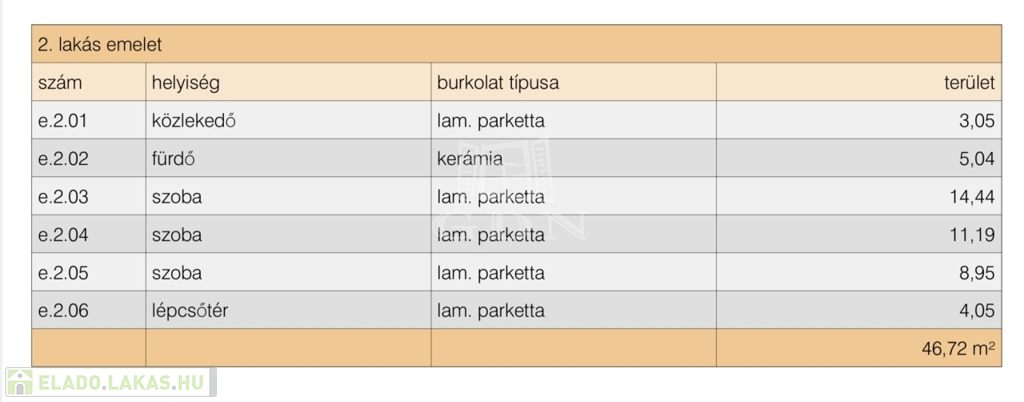Screen dimensions: 1024x402
Task: Click the 'közlekedő' room cell
Action: 193,121
